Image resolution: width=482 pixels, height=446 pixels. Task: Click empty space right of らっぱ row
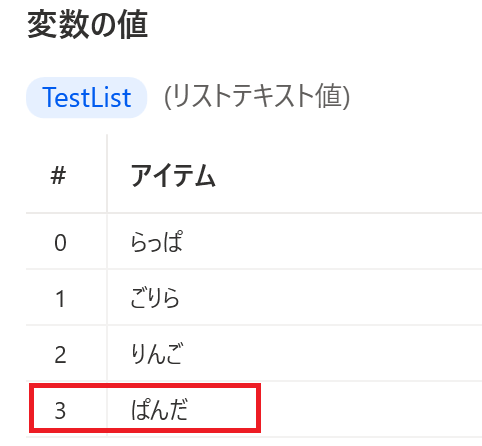pyautogui.click(x=333, y=241)
